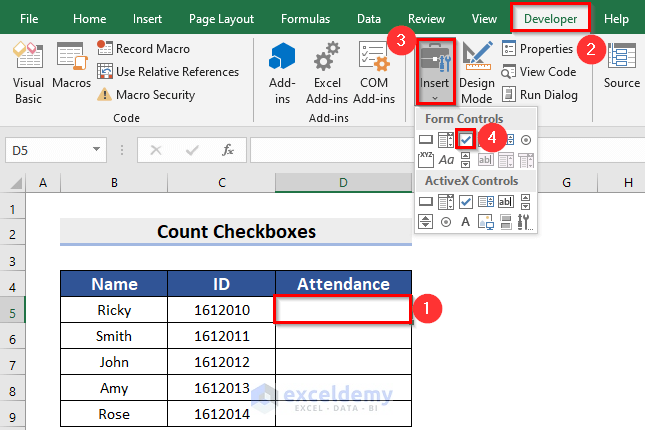Select the Name header cell

(x=114, y=284)
